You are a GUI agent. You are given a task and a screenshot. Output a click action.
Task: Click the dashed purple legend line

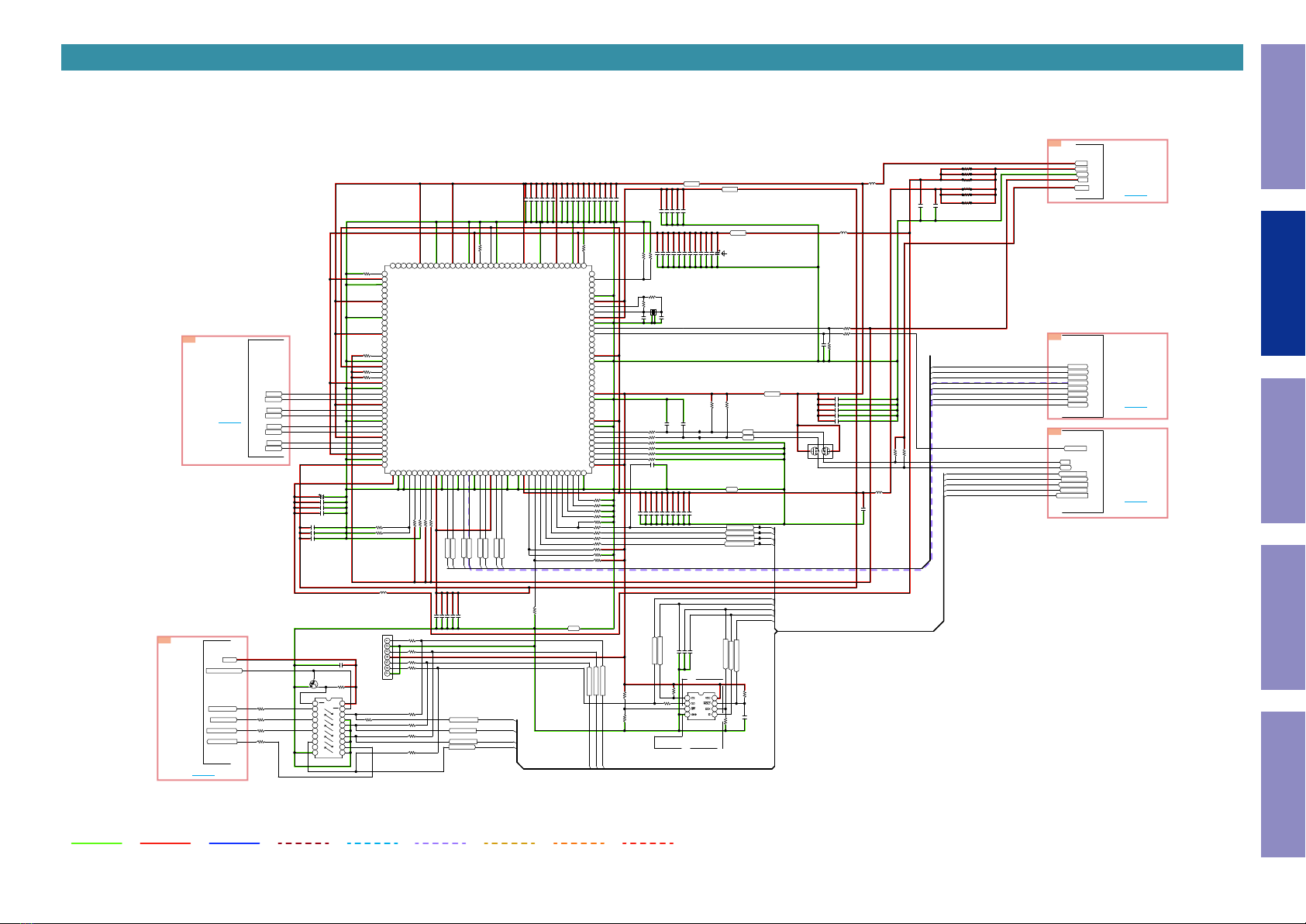coord(440,843)
